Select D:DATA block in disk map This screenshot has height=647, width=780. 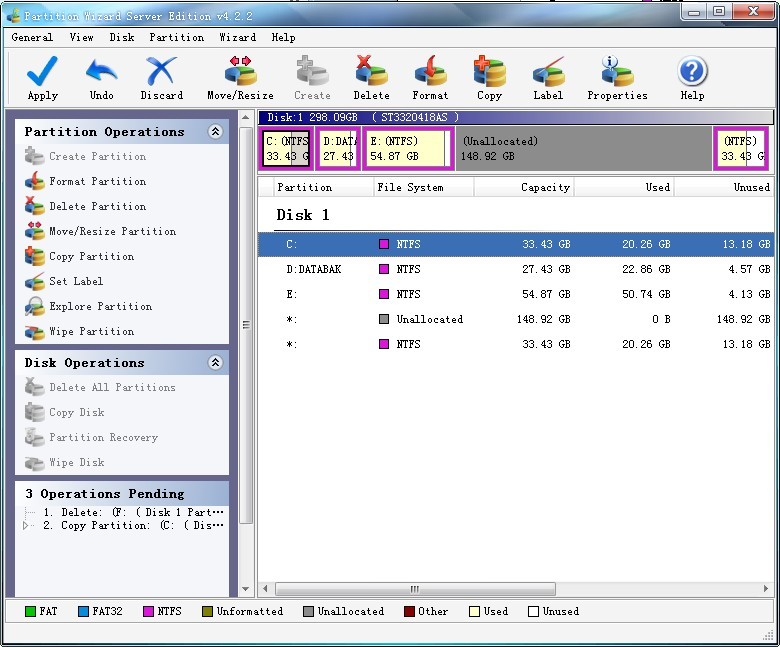click(x=338, y=148)
